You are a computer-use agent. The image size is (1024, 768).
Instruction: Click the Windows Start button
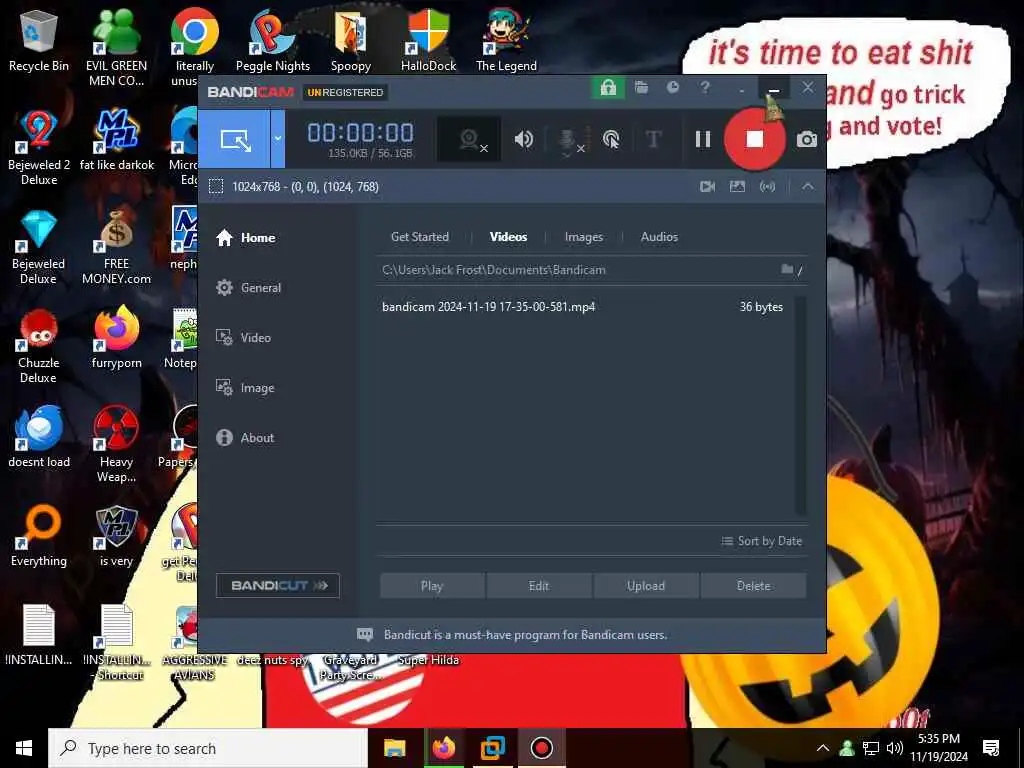click(24, 748)
